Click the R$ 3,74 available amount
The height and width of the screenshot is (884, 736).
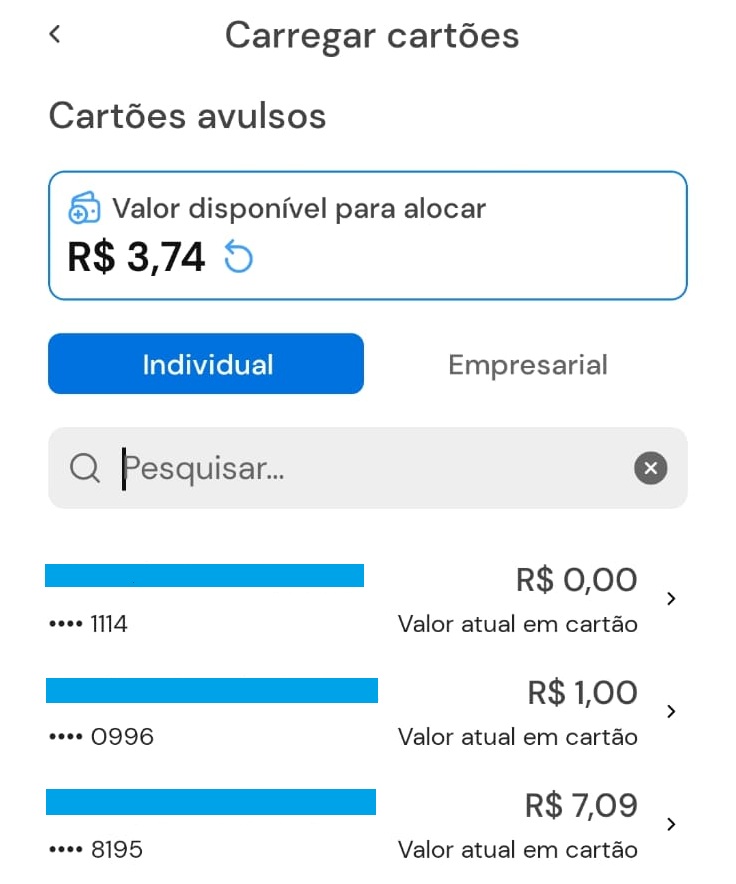pos(136,257)
